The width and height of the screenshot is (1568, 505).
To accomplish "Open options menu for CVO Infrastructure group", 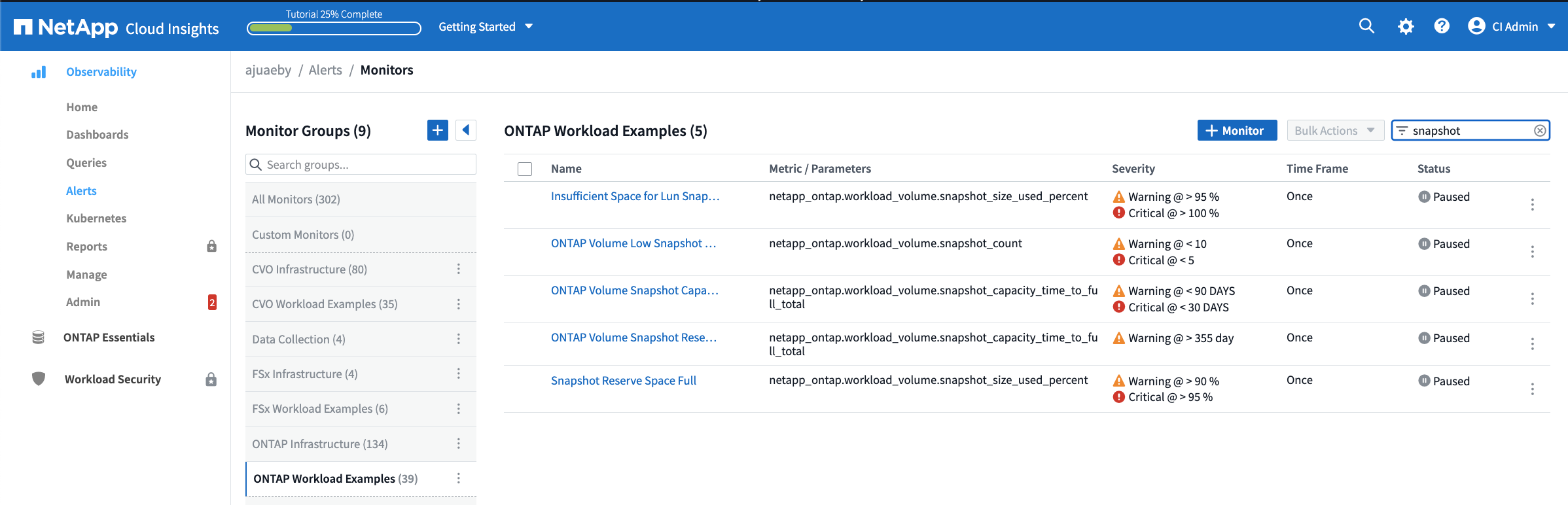I will 459,269.
